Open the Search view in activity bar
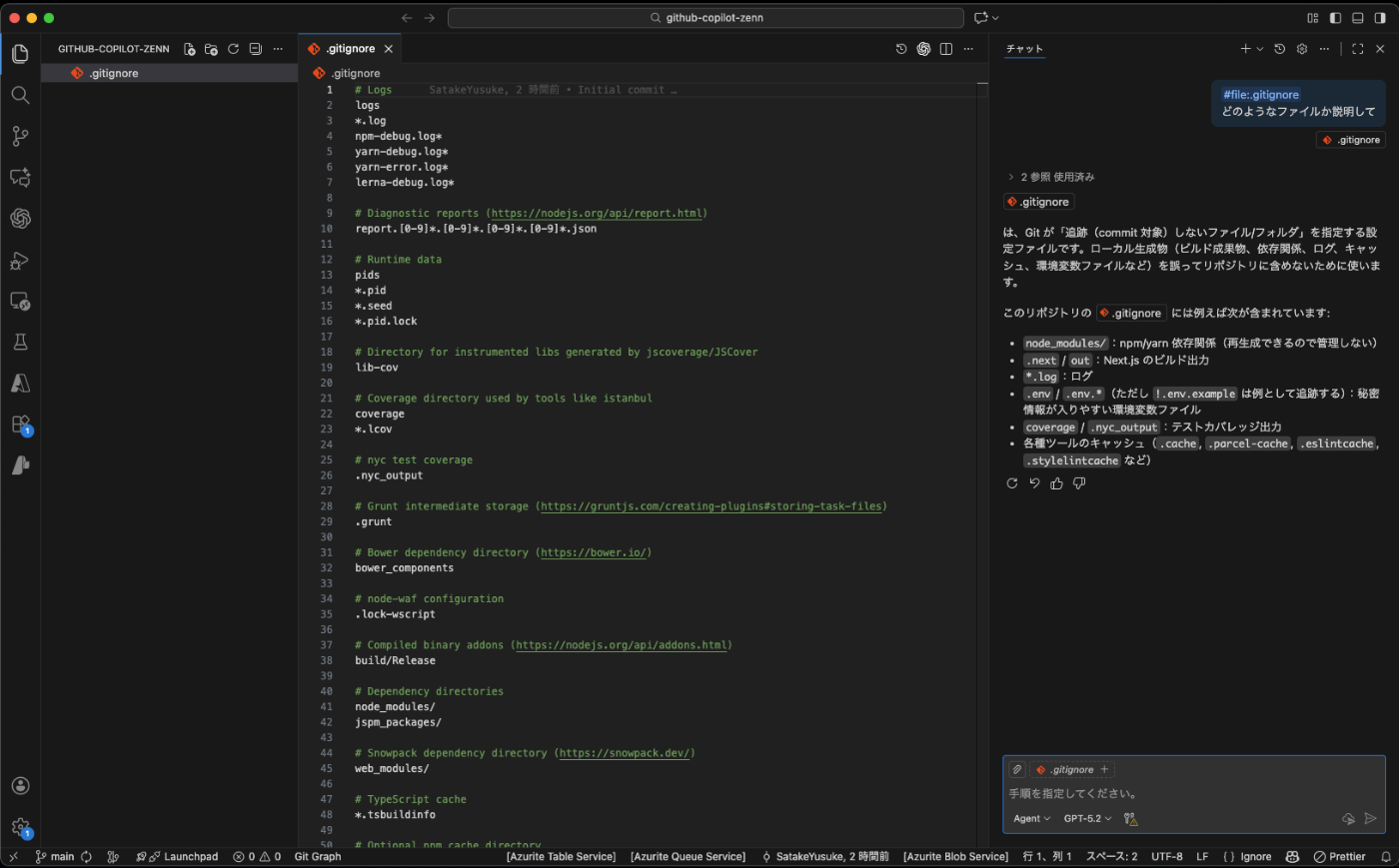Screen dimensions: 1399x868 (20, 95)
